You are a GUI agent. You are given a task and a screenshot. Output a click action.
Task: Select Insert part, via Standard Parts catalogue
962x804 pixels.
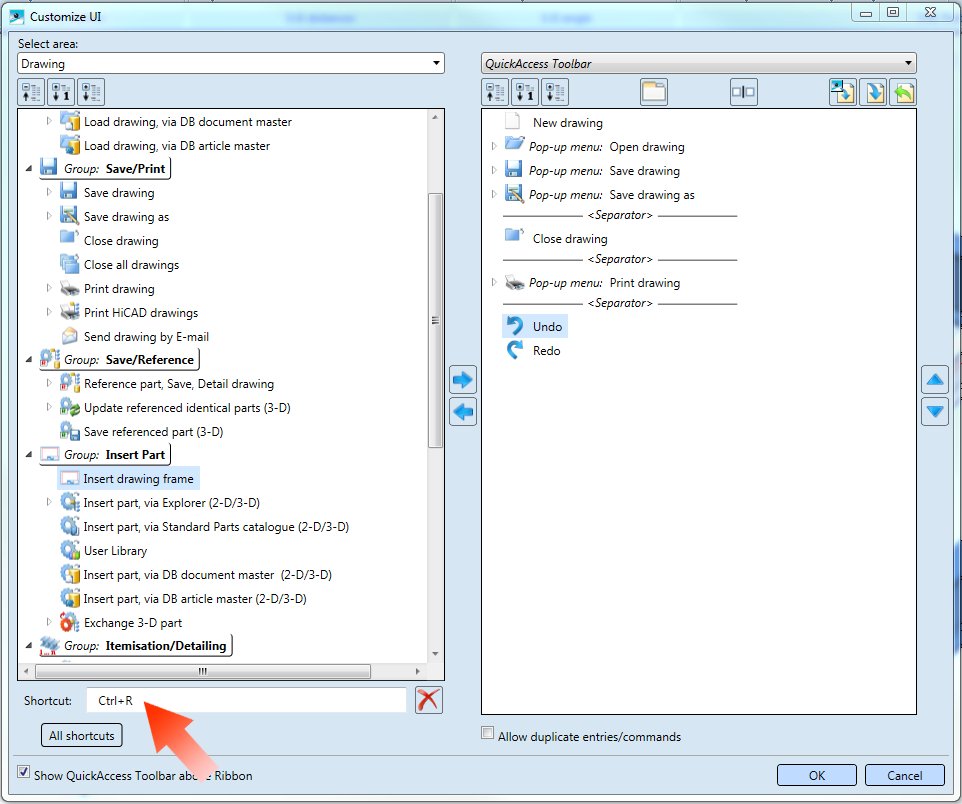click(x=216, y=527)
